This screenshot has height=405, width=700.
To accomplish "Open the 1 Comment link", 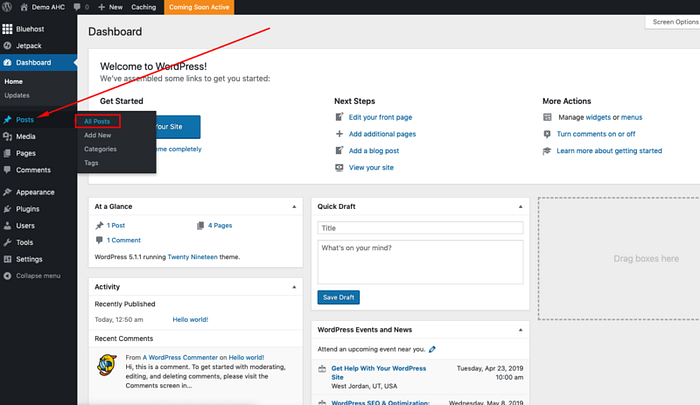I will [x=123, y=240].
